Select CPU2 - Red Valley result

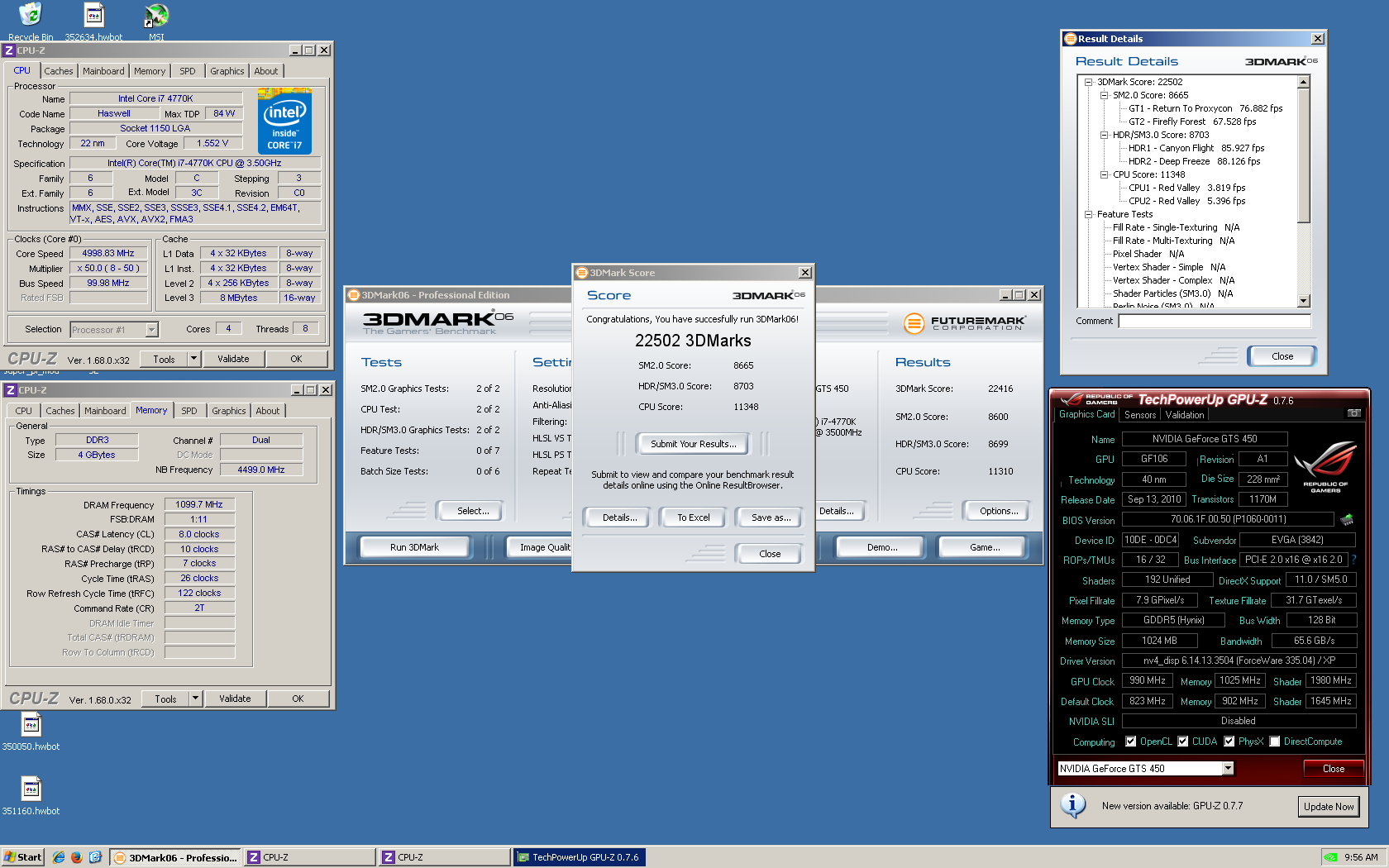point(1186,201)
